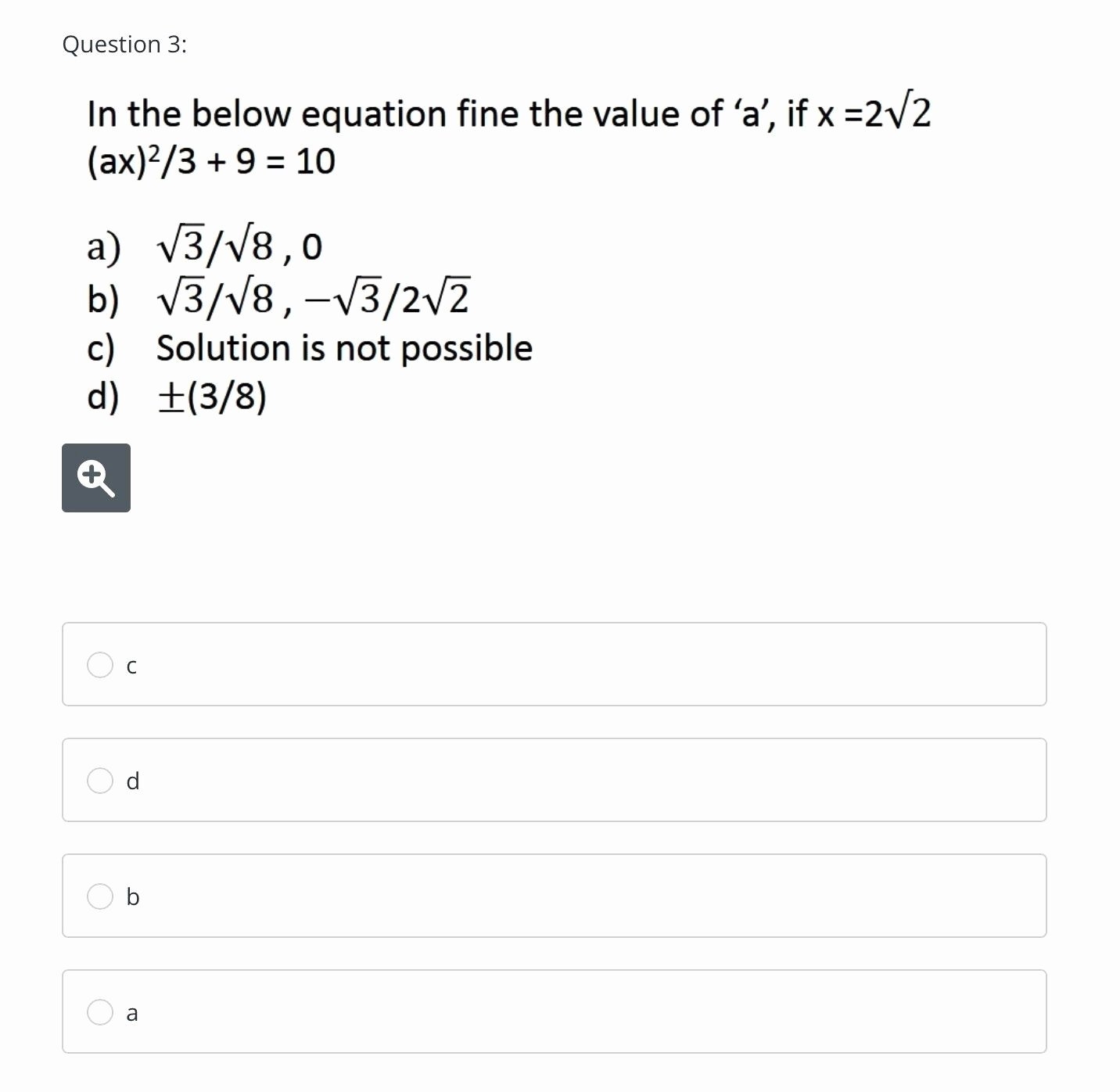Click the letter label "c" in the first answer box
Image resolution: width=1120 pixels, height=1092 pixels.
pyautogui.click(x=131, y=666)
